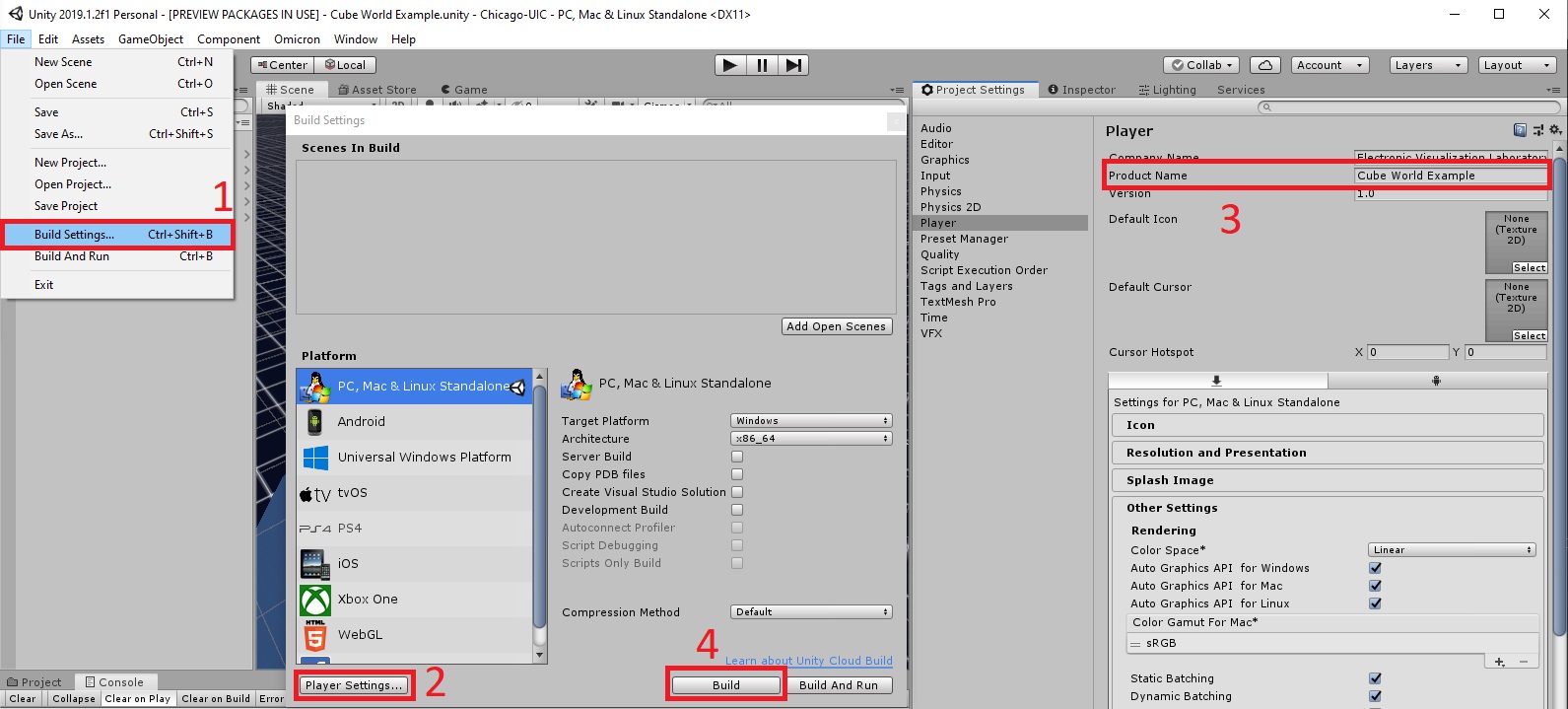The height and width of the screenshot is (709, 1568).
Task: Switch to Standalone download-arrow settings tab
Action: 1217,381
